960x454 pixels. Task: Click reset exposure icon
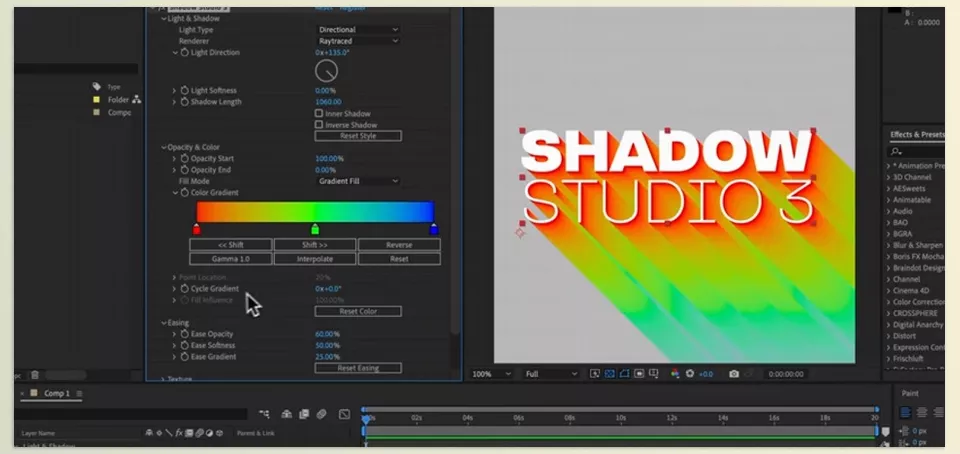click(x=690, y=373)
